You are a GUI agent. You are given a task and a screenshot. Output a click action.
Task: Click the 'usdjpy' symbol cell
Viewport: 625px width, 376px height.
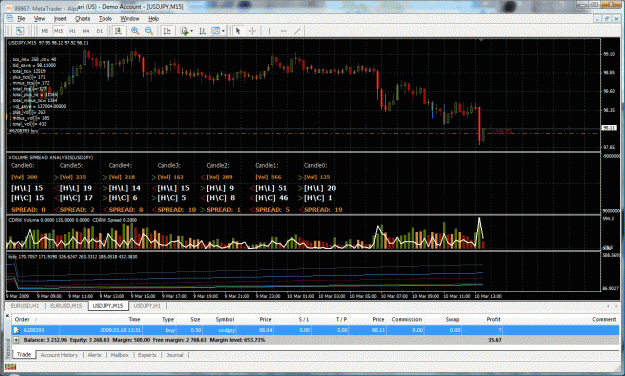(x=226, y=330)
